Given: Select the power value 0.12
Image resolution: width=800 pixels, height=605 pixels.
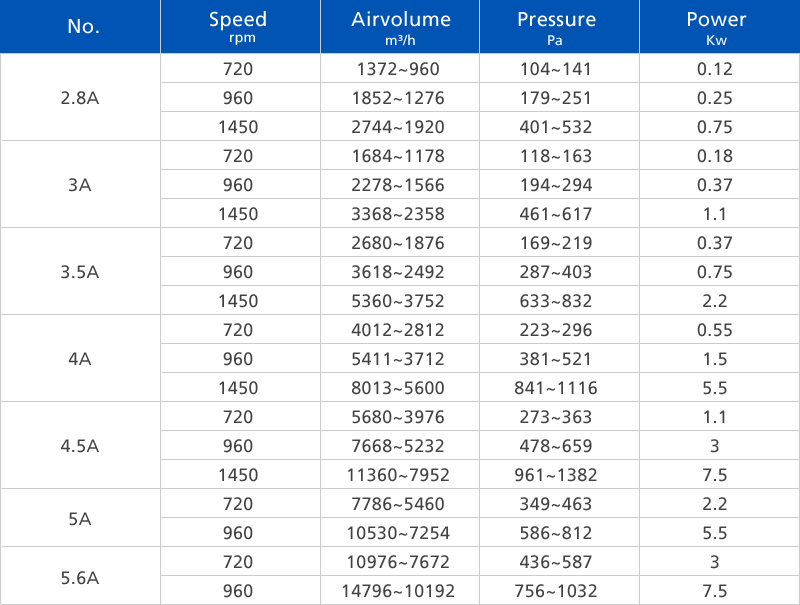Looking at the screenshot, I should (716, 69).
